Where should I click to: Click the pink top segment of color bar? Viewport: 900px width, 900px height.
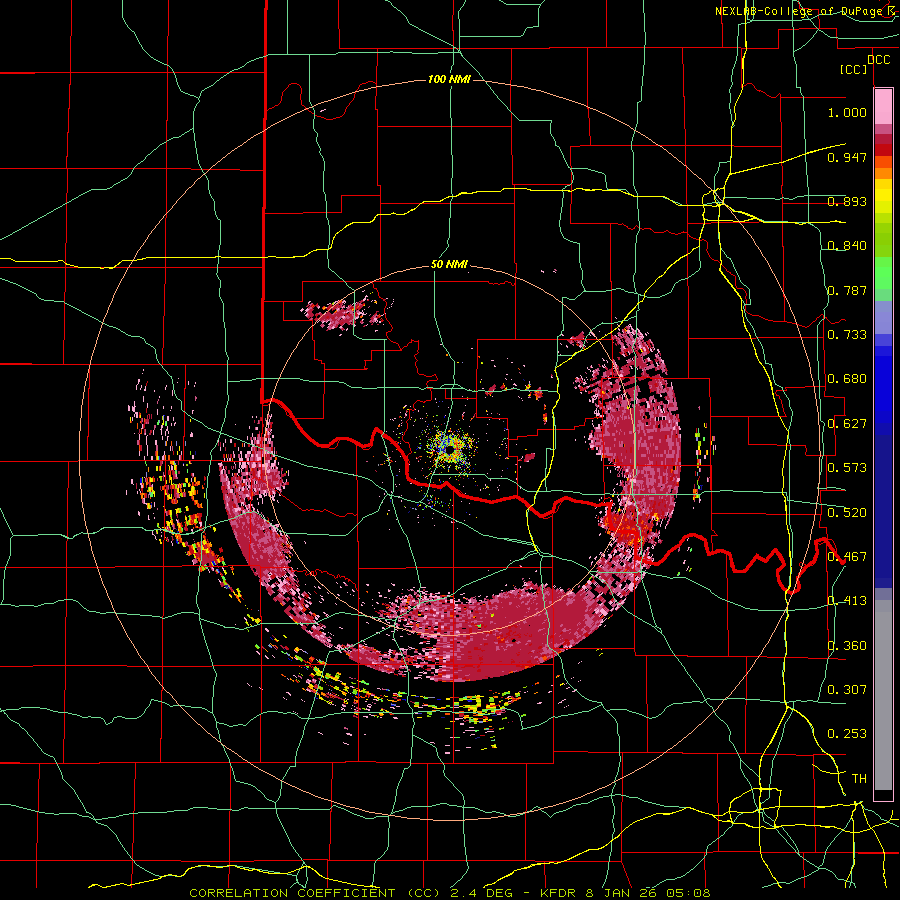[x=883, y=106]
